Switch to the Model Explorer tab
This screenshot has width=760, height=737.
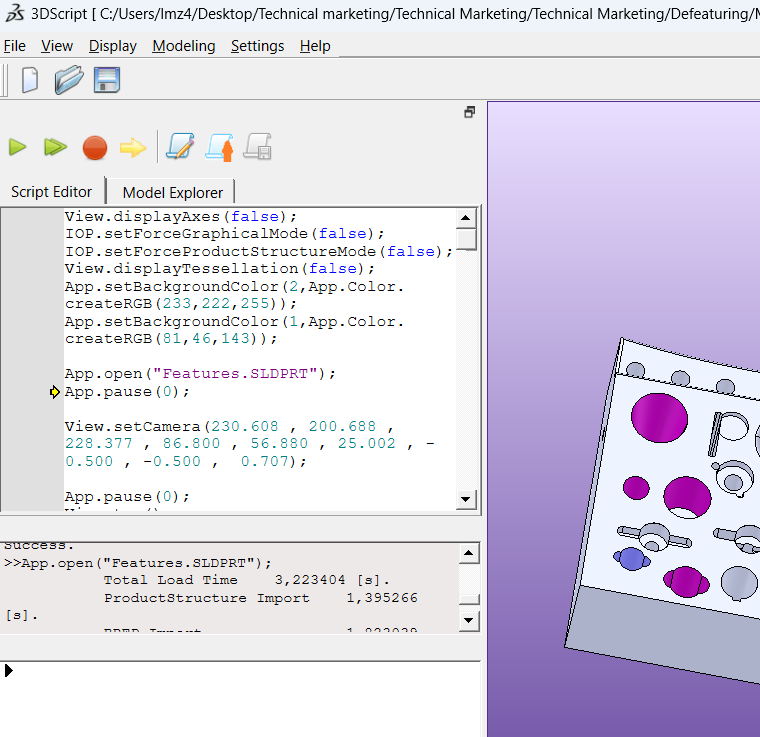(172, 192)
